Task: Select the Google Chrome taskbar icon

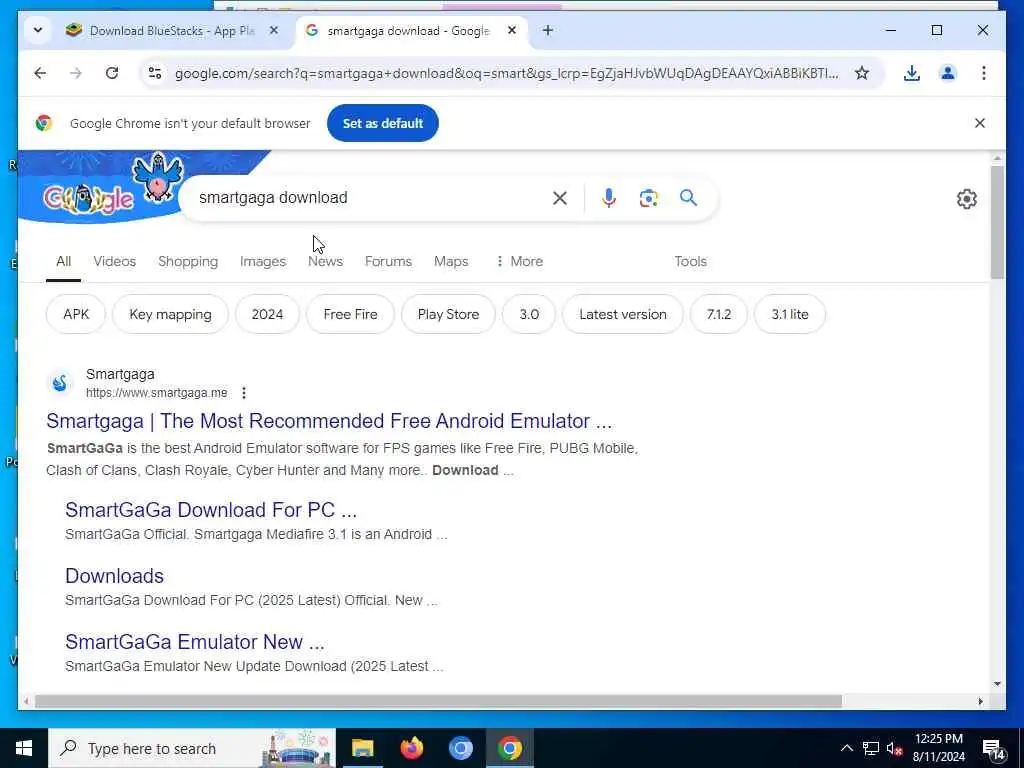Action: coord(509,748)
